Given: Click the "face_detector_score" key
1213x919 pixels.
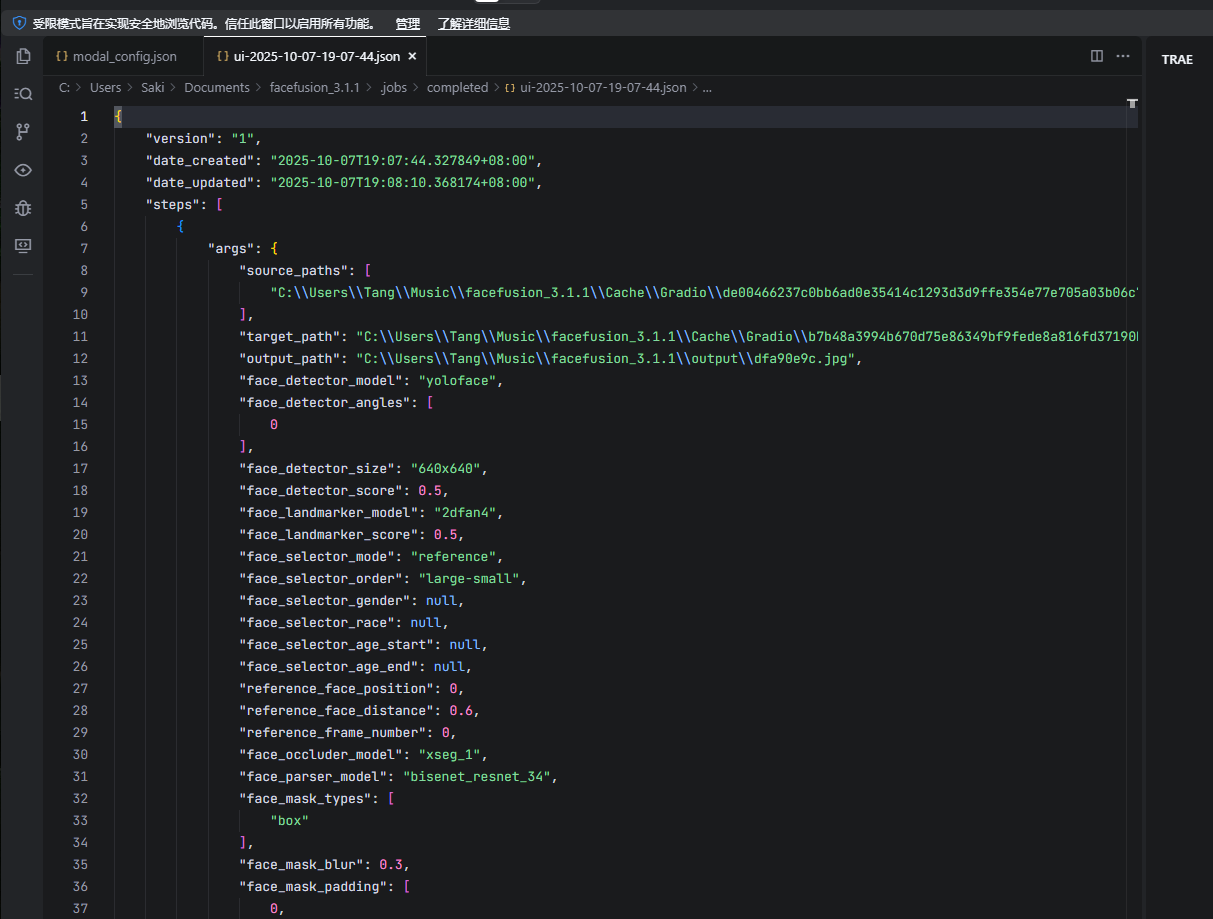Looking at the screenshot, I should (x=324, y=490).
